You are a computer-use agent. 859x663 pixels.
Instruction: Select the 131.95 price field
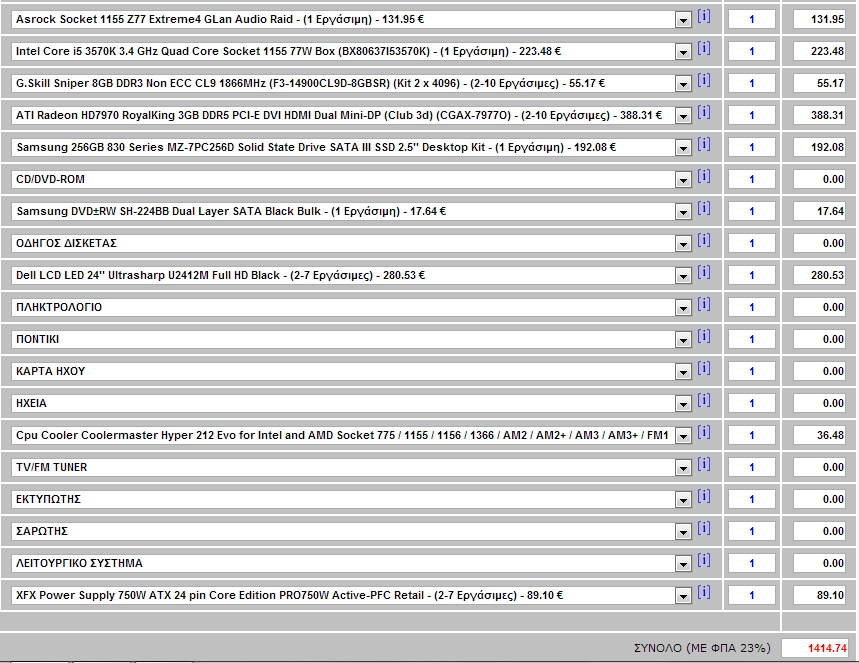820,19
